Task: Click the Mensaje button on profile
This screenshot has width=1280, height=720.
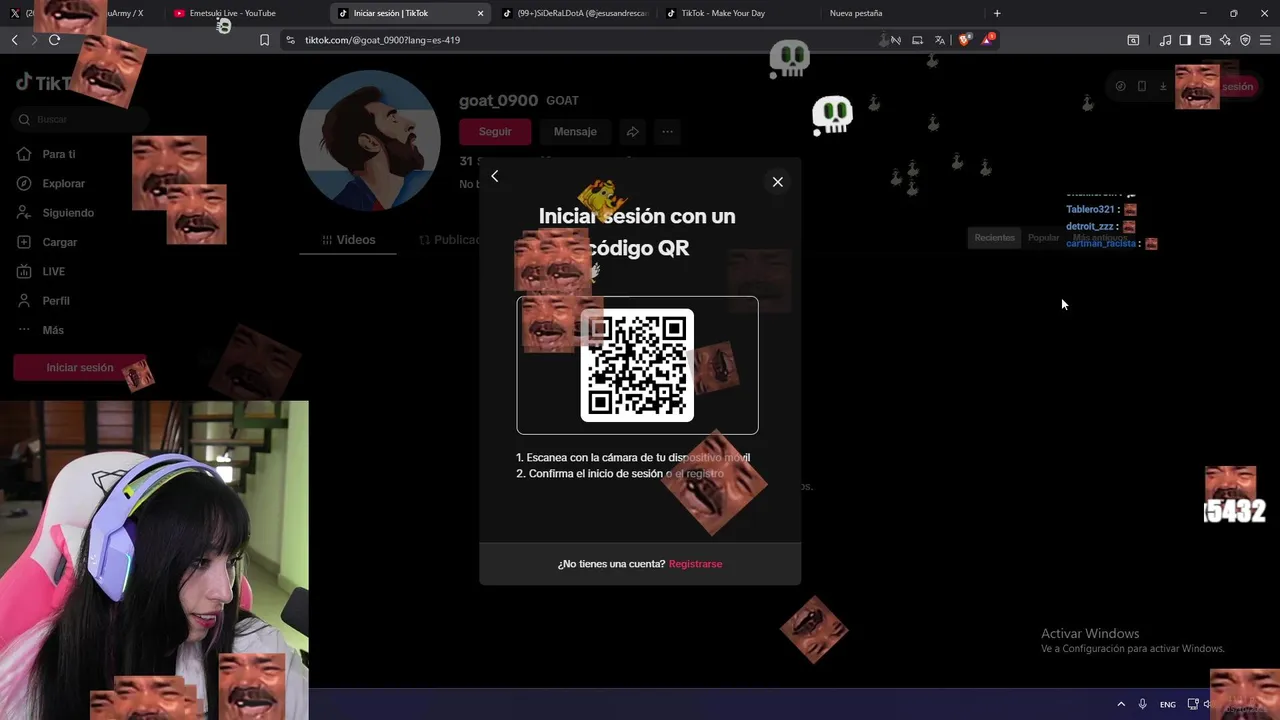Action: coord(575,132)
